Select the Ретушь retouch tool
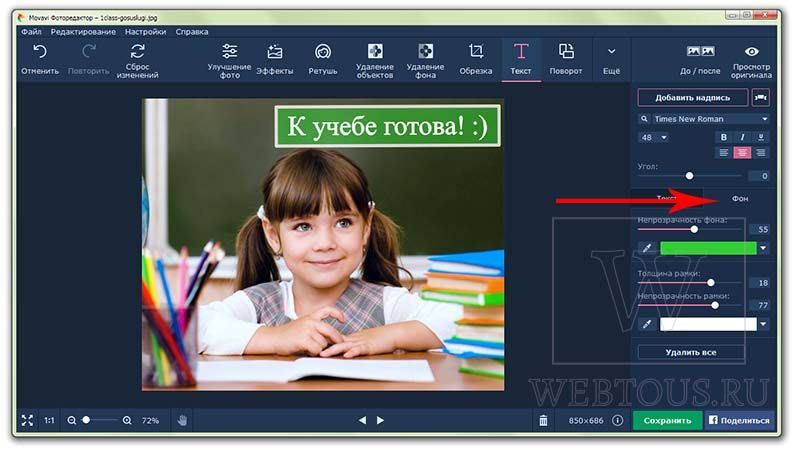 tap(322, 59)
